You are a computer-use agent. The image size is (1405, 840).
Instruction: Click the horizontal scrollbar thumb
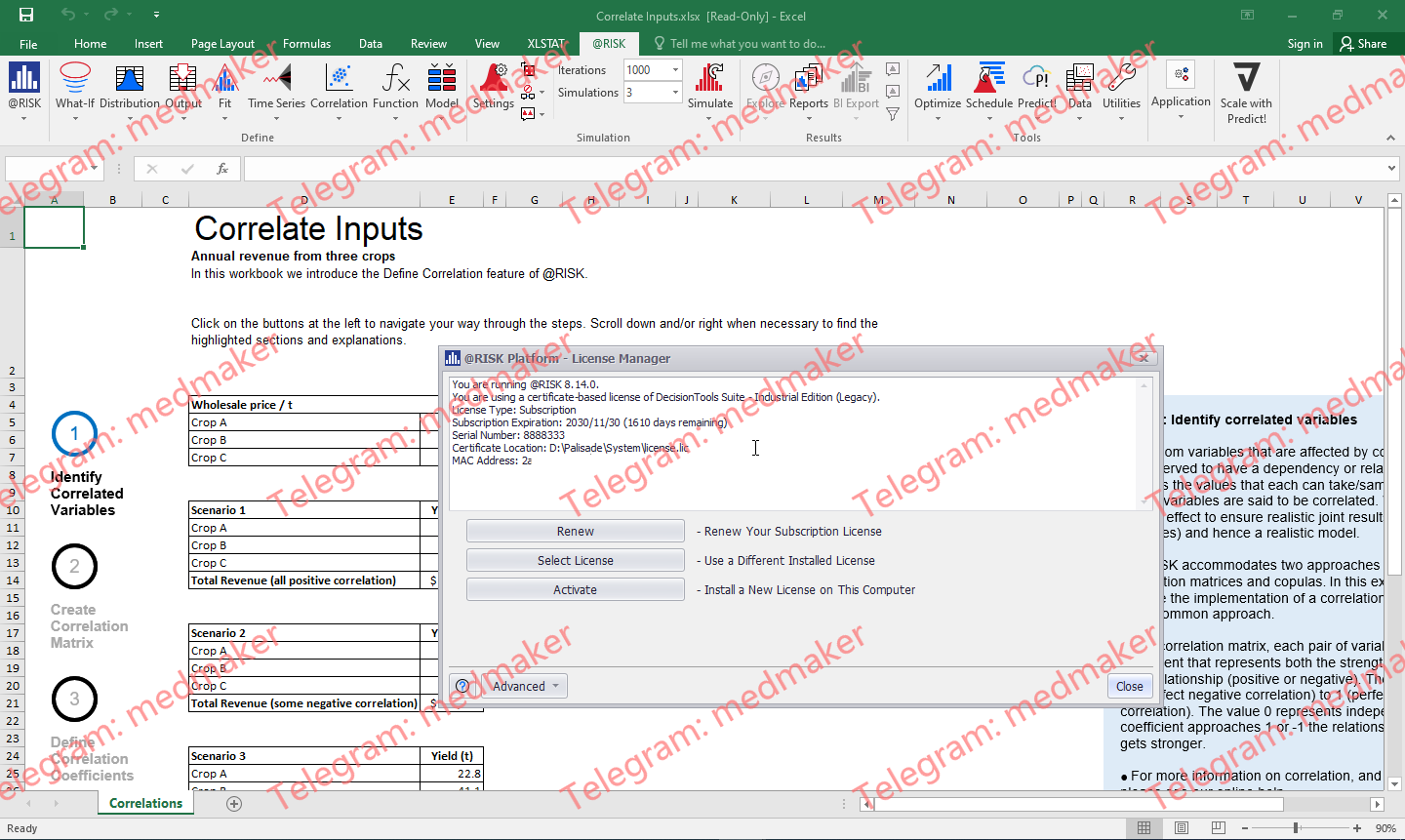pyautogui.click(x=1078, y=805)
